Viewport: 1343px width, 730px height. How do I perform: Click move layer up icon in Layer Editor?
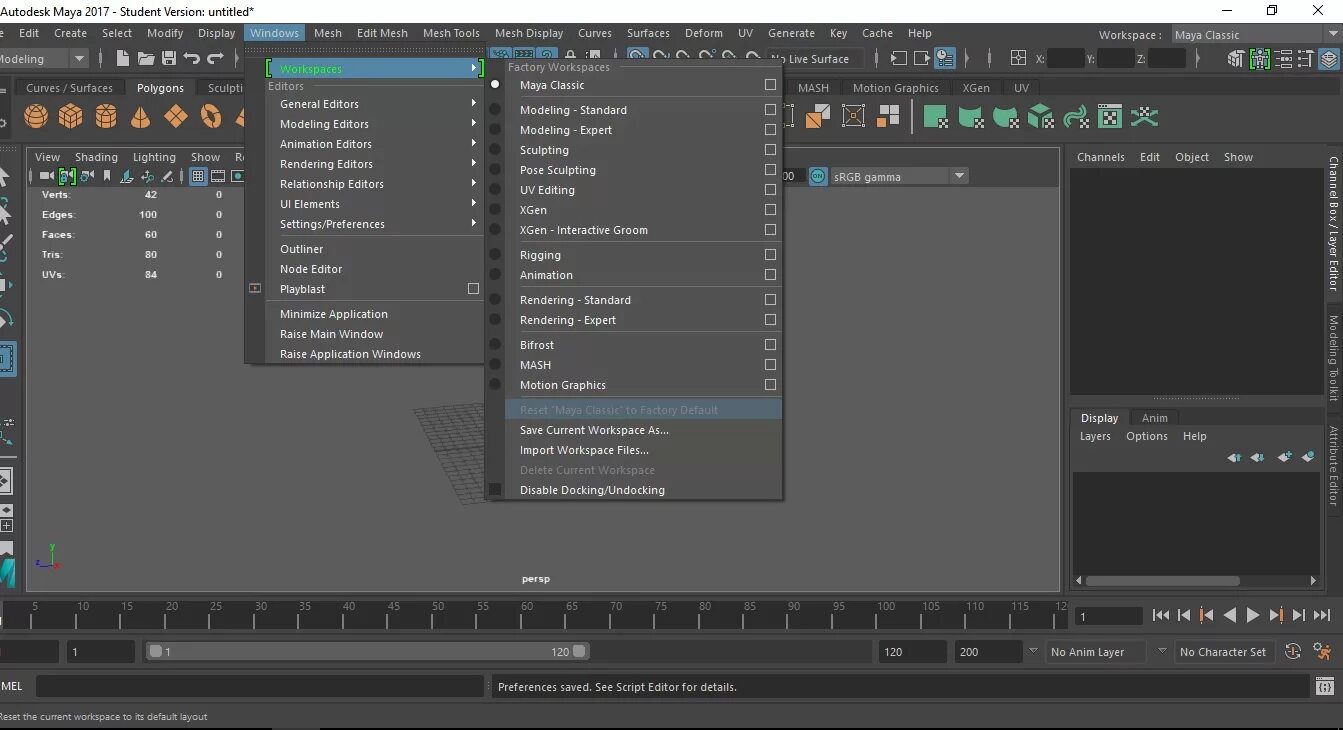tap(1234, 457)
